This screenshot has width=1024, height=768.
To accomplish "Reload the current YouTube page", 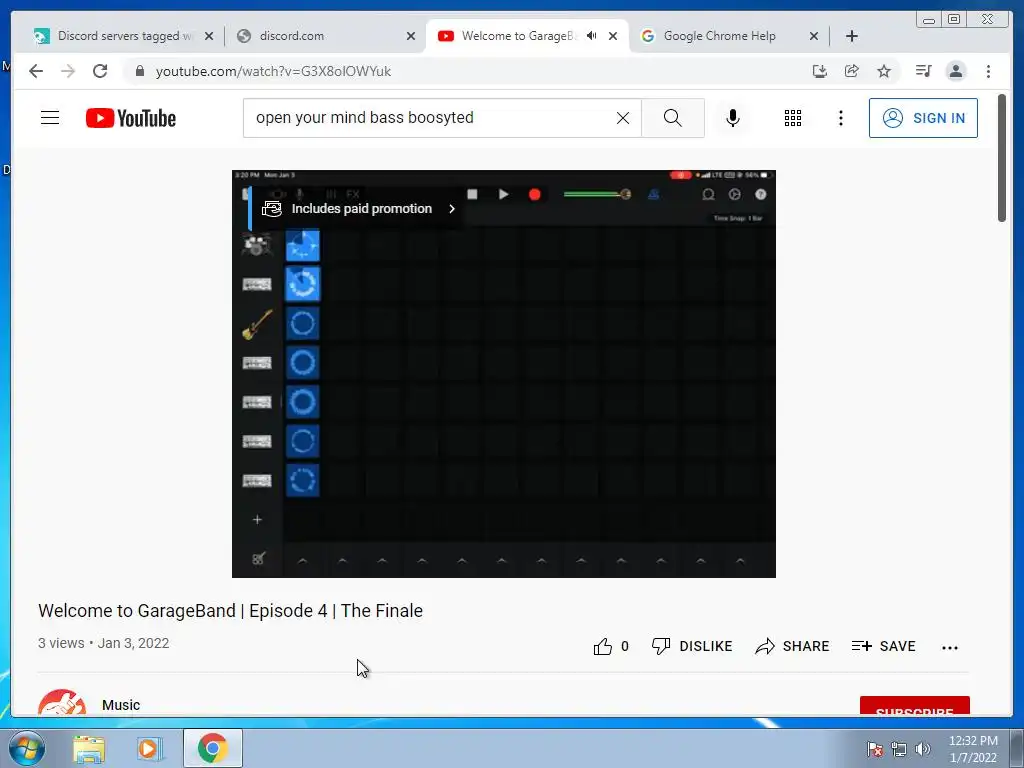I will (100, 71).
